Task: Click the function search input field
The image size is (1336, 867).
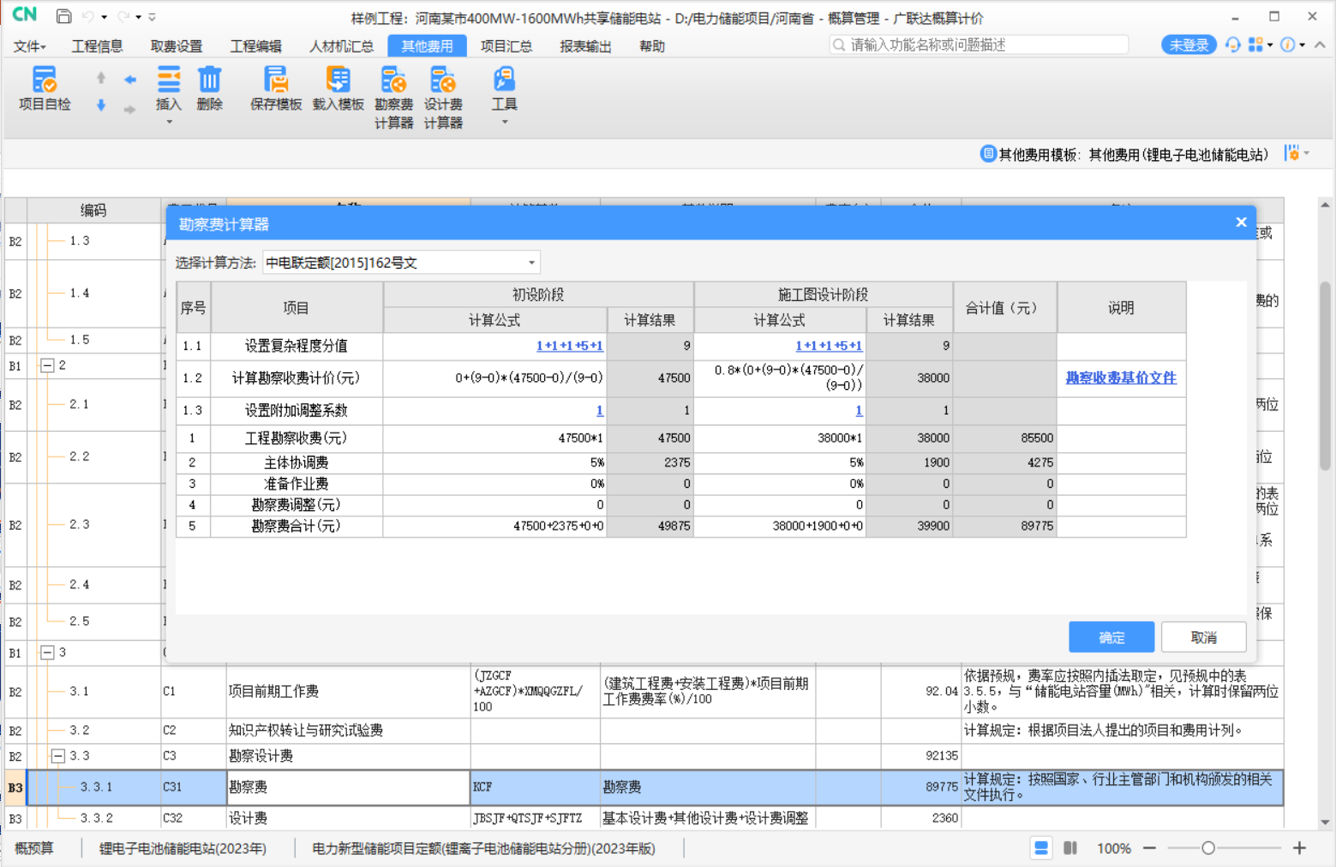Action: click(979, 45)
